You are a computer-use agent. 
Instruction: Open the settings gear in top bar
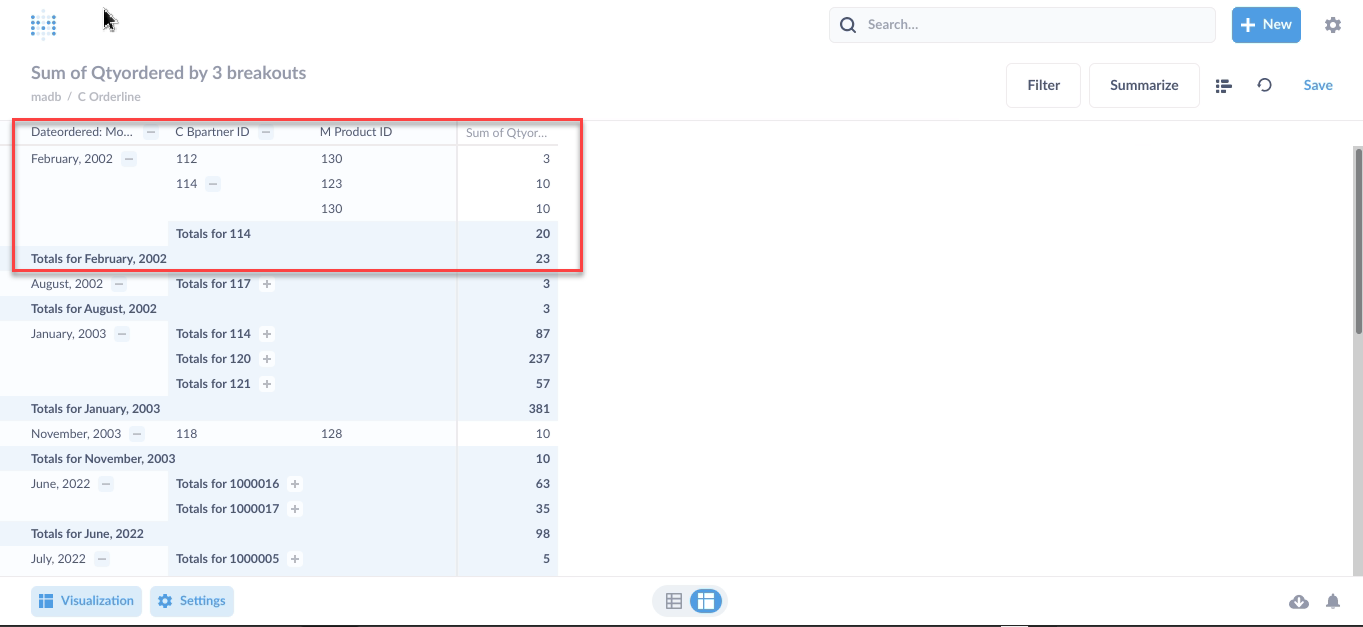click(1332, 25)
